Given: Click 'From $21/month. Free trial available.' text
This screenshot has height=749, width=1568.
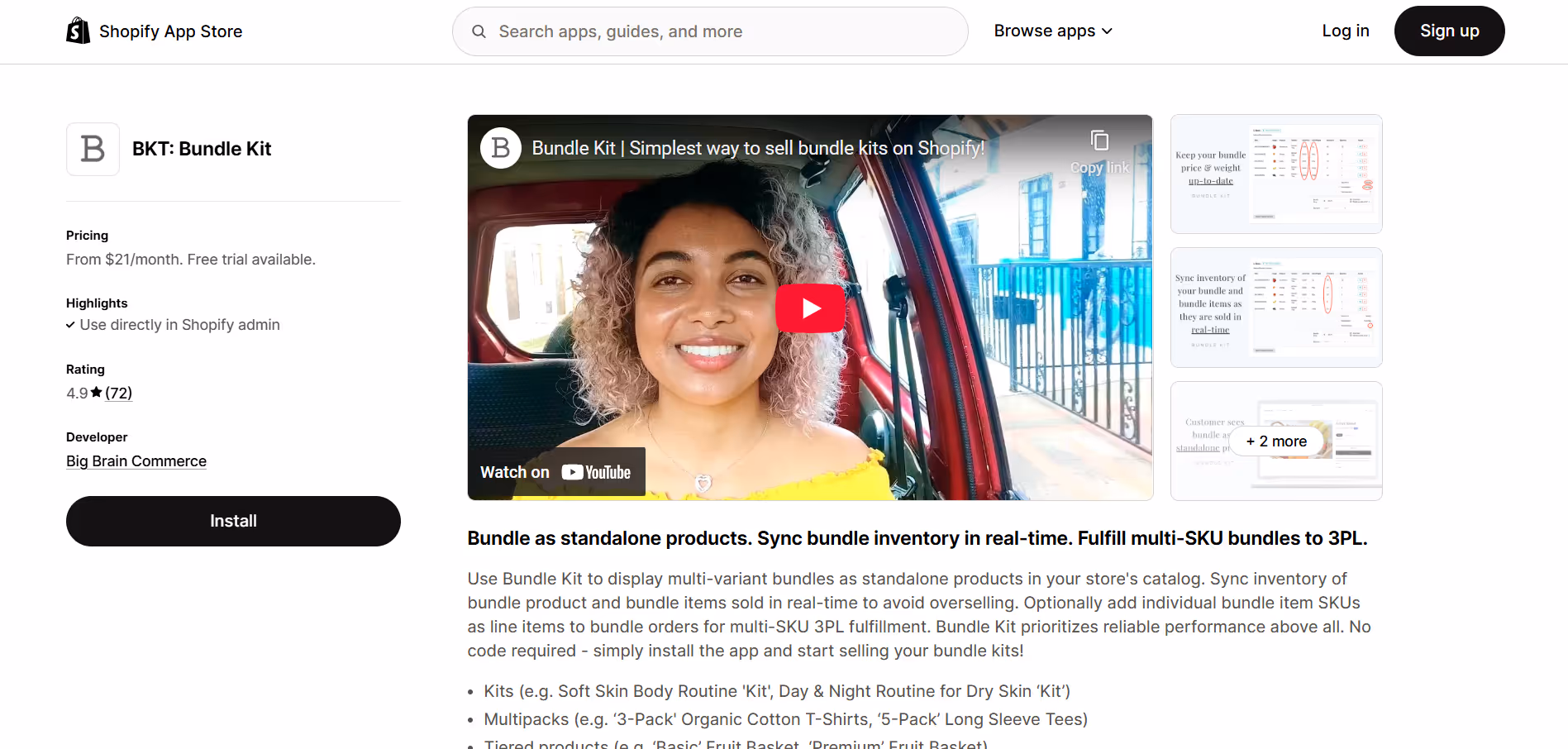Looking at the screenshot, I should click(x=191, y=260).
